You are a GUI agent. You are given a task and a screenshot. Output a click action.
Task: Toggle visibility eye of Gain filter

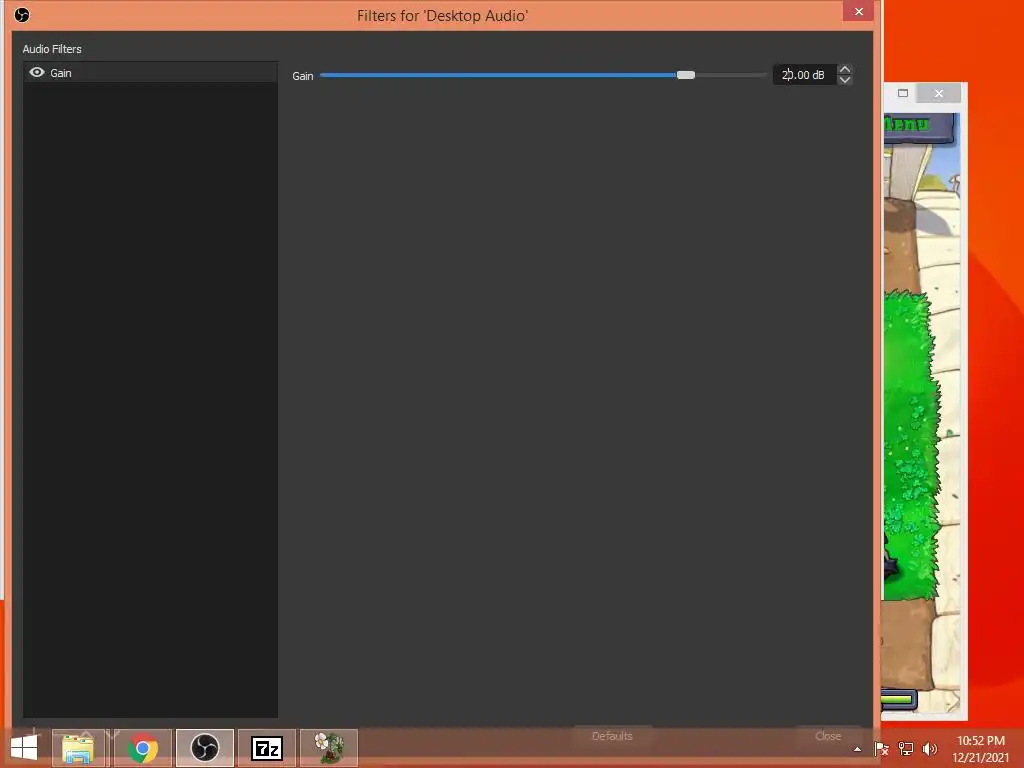pos(37,72)
